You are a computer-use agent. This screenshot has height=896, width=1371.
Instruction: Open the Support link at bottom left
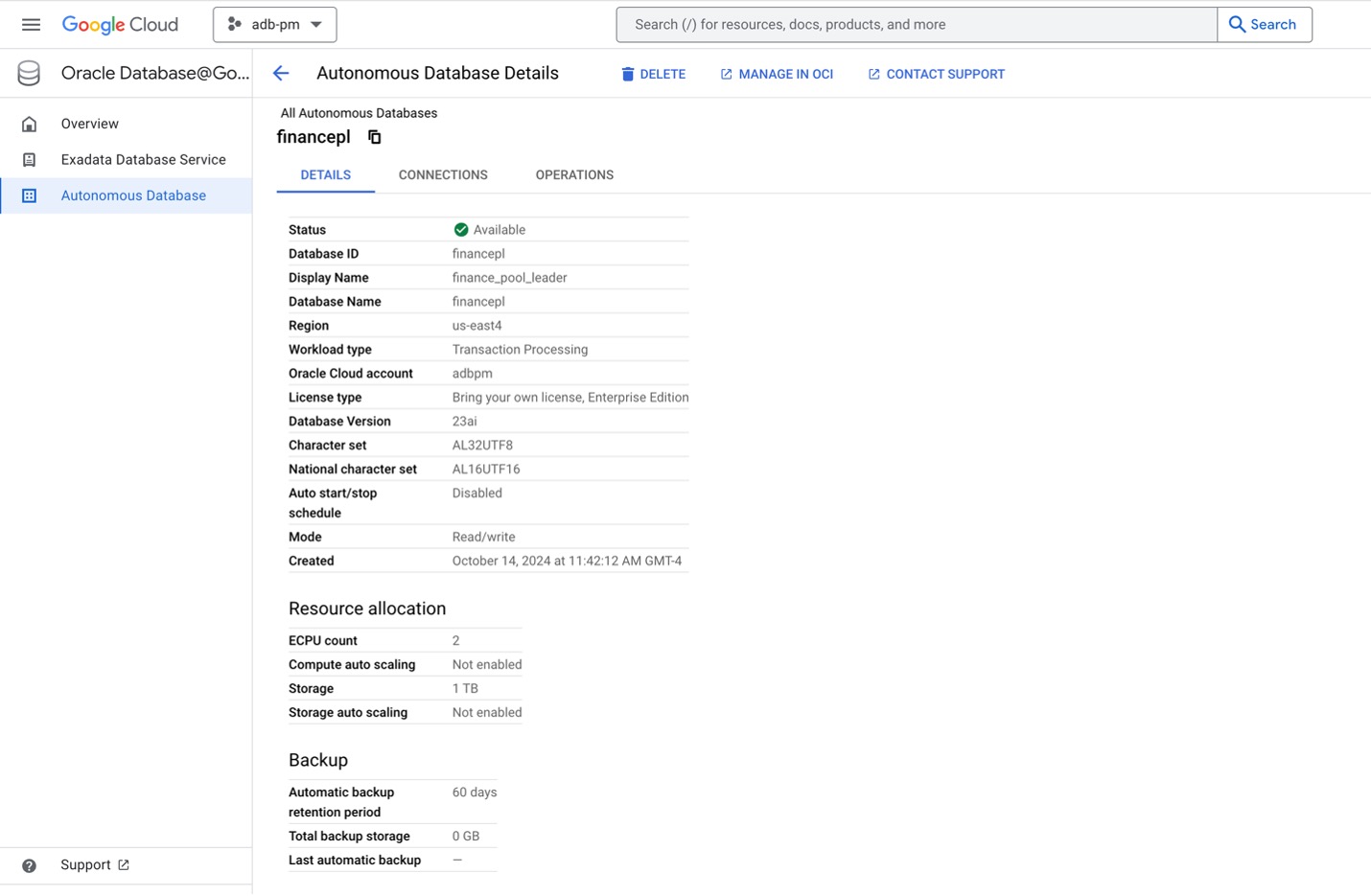coord(86,864)
